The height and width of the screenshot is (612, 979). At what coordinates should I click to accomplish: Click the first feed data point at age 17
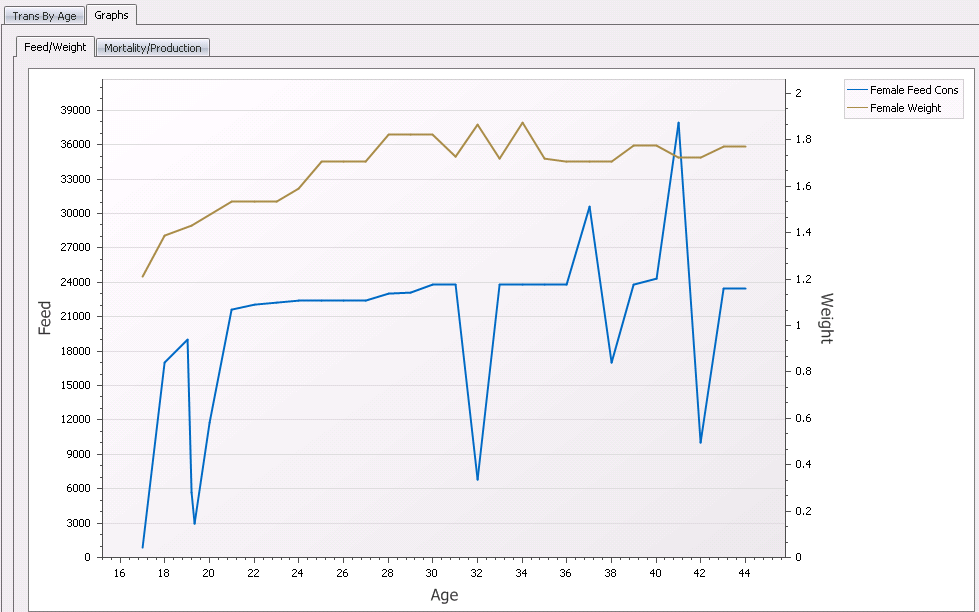pyautogui.click(x=143, y=547)
